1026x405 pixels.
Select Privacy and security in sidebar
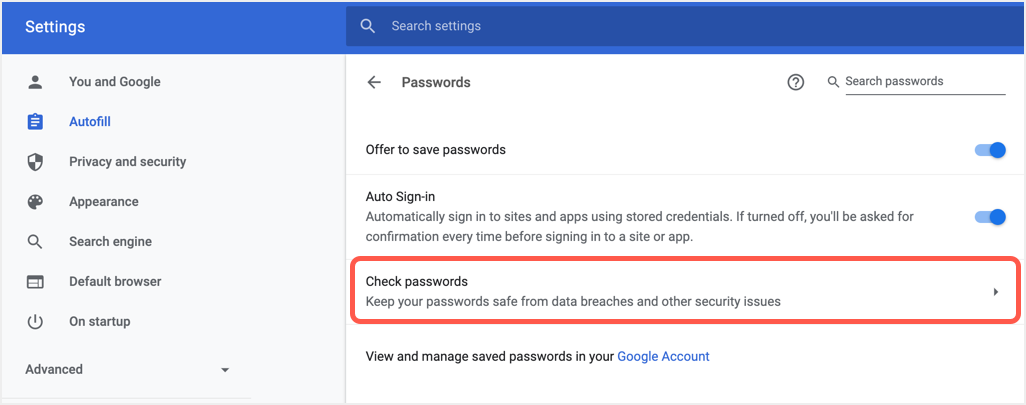click(127, 162)
